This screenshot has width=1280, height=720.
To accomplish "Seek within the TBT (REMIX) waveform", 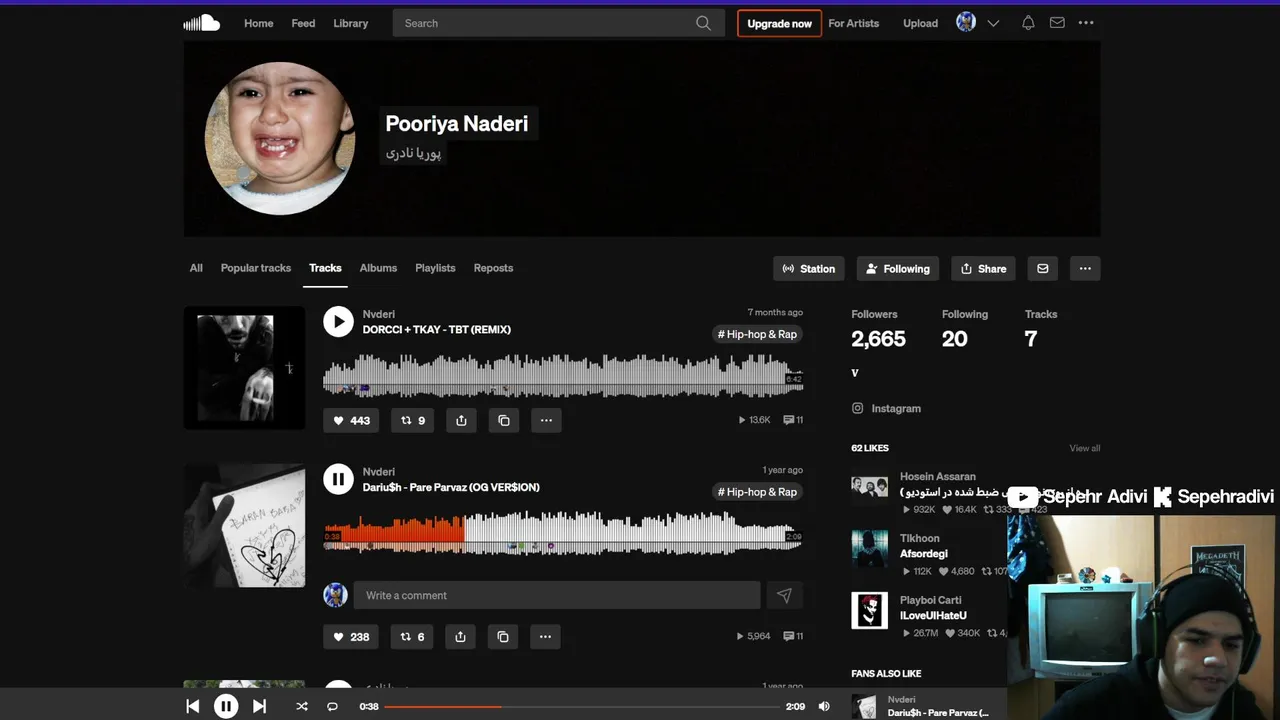I will click(x=563, y=376).
